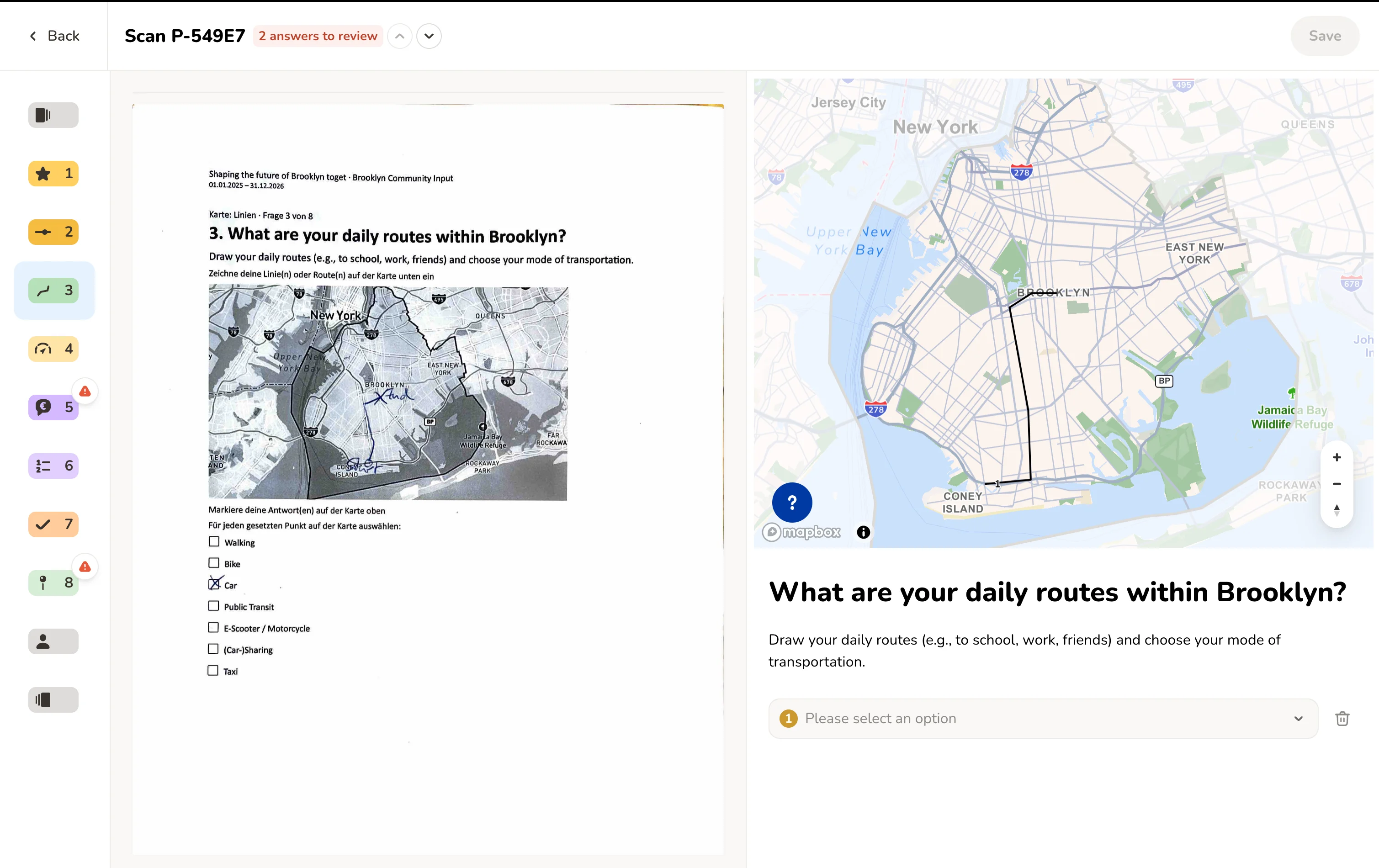
Task: Zoom in on the map
Action: click(x=1337, y=457)
